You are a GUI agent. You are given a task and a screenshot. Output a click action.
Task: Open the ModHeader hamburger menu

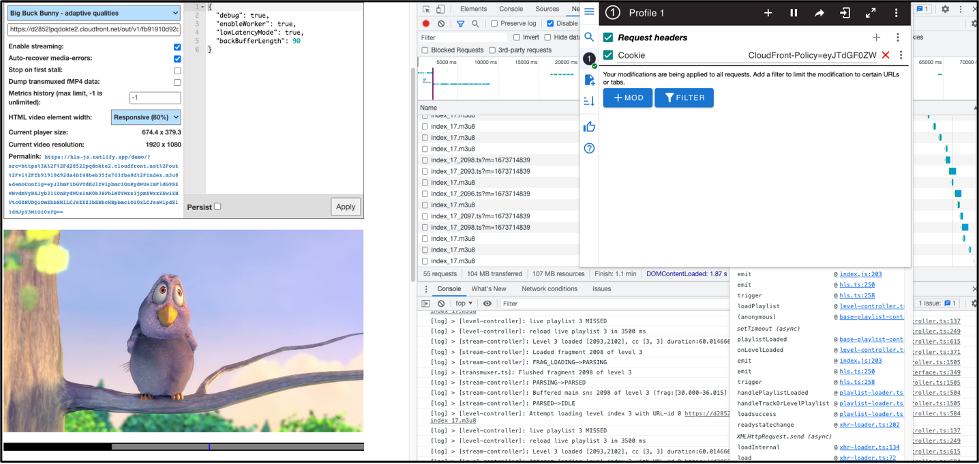click(589, 12)
